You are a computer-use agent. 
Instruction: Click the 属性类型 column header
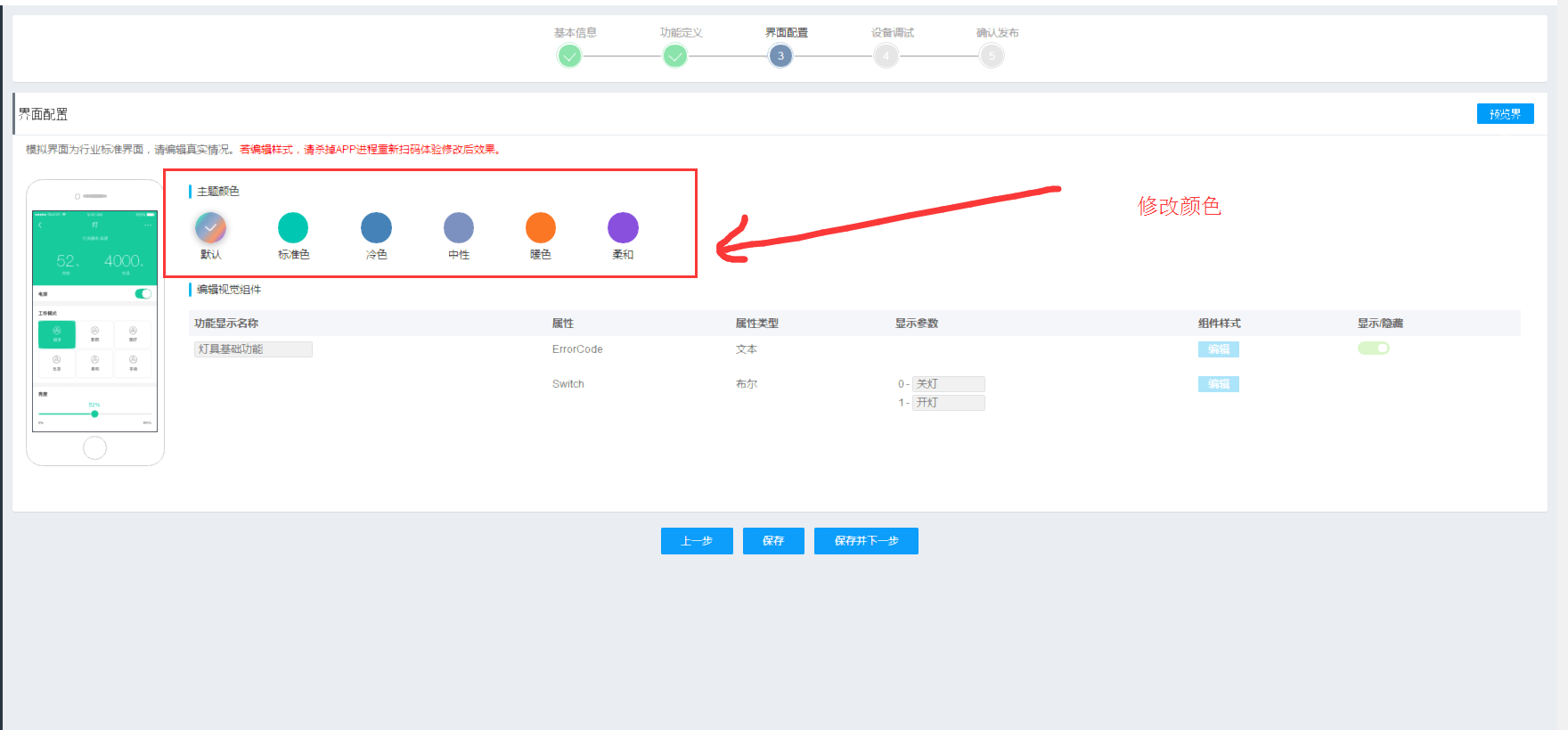pos(757,324)
